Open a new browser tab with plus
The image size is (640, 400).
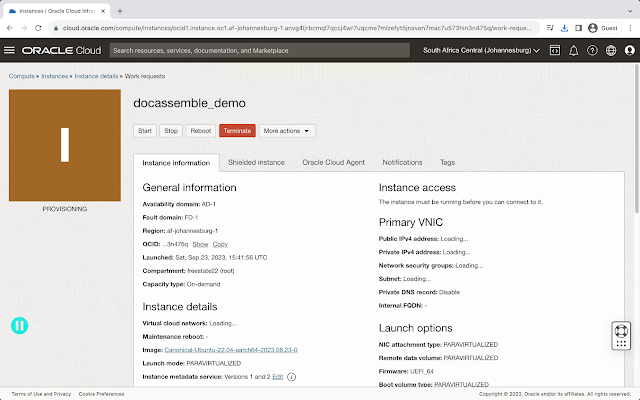pos(120,11)
